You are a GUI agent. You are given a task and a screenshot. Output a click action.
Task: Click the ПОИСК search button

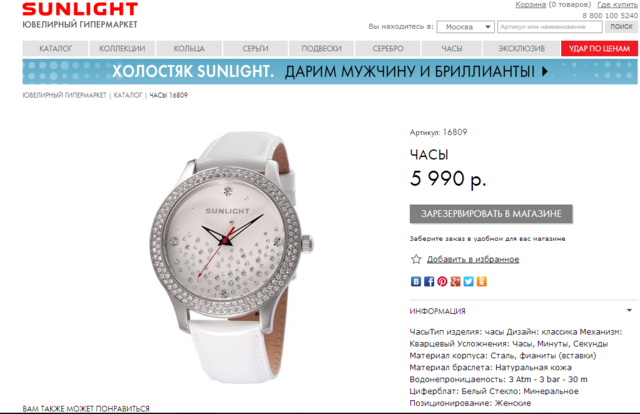[621, 27]
